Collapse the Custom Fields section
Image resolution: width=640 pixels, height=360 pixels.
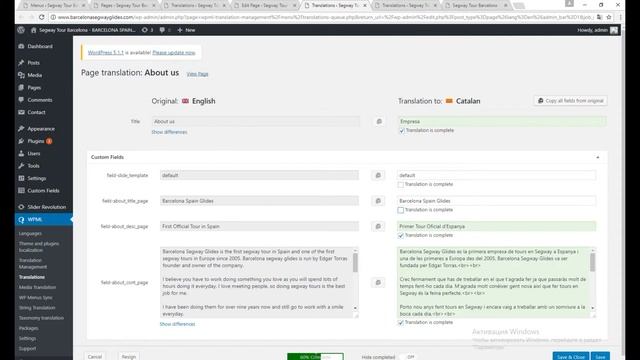(598, 157)
